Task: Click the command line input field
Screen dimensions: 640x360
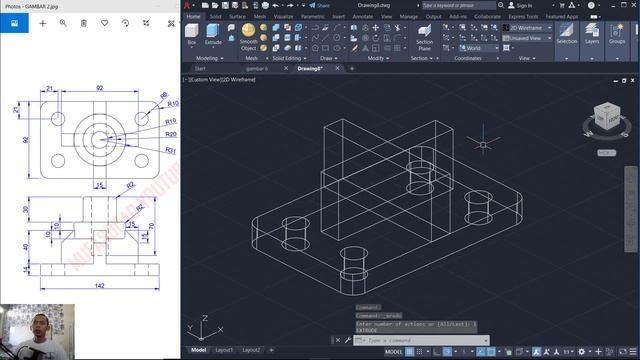Action: click(421, 340)
